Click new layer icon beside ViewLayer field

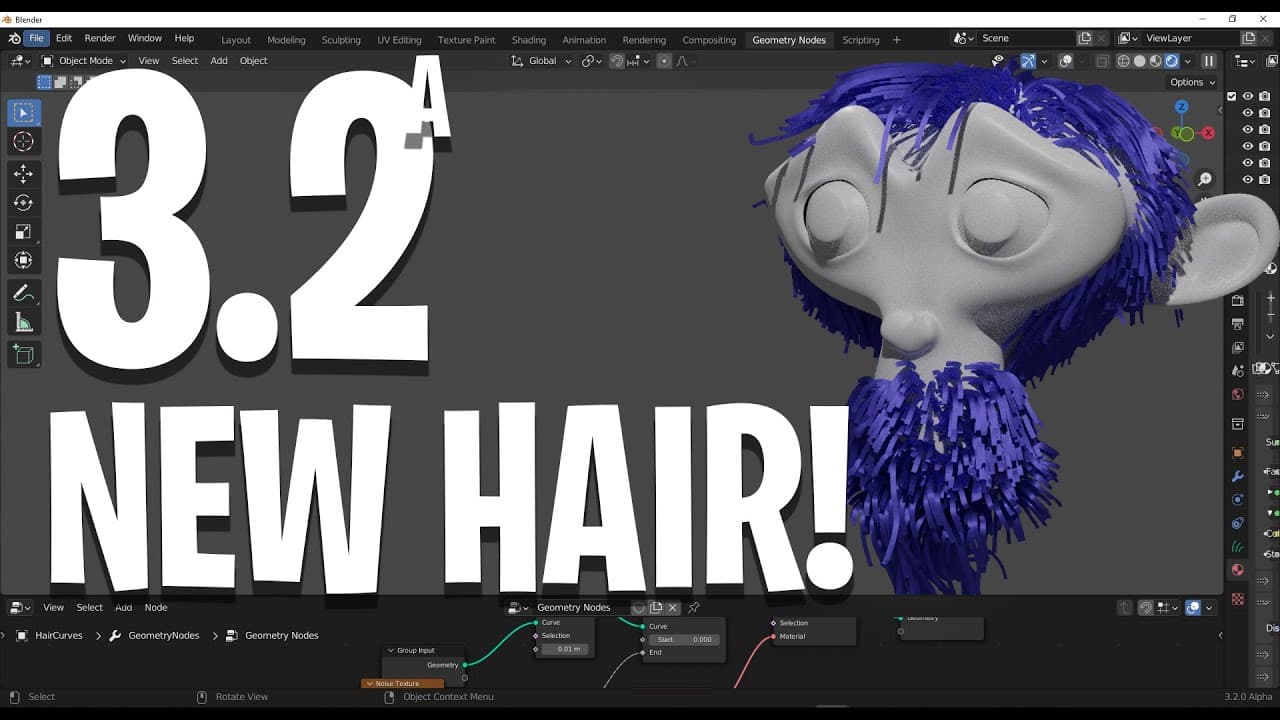click(x=1248, y=38)
